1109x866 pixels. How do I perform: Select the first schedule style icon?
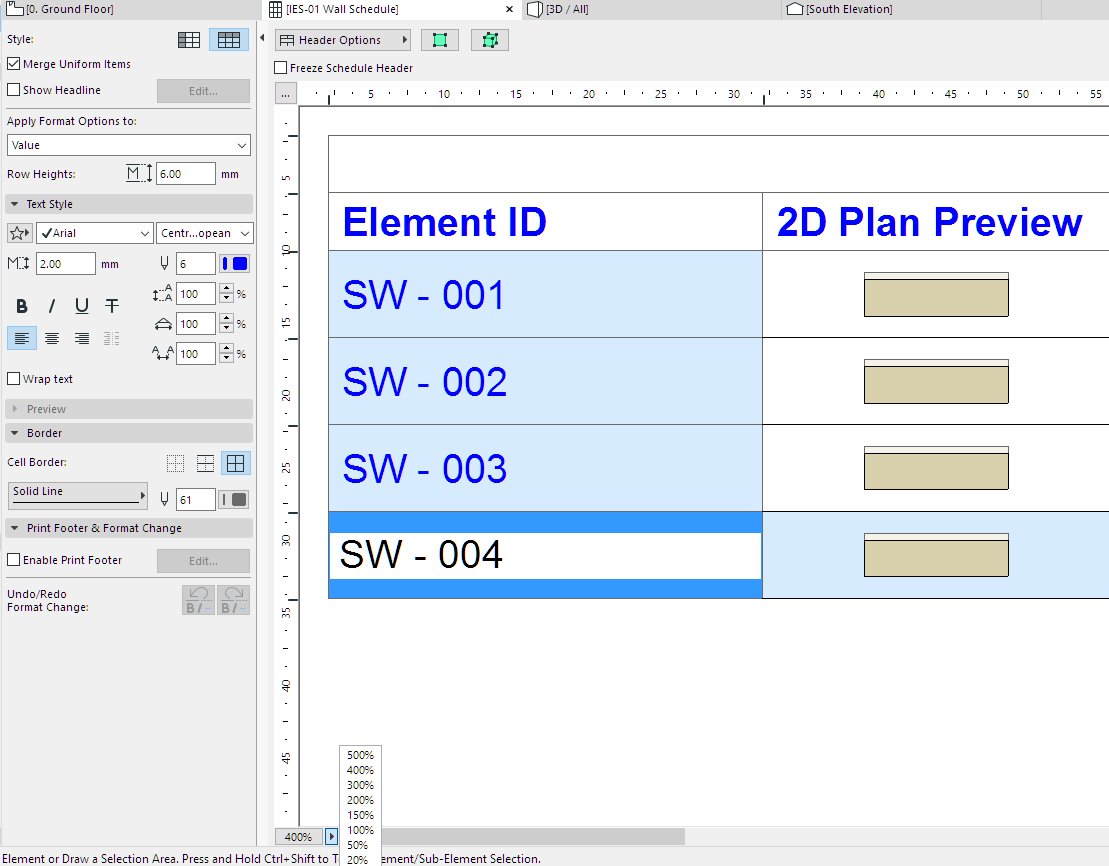pyautogui.click(x=189, y=40)
